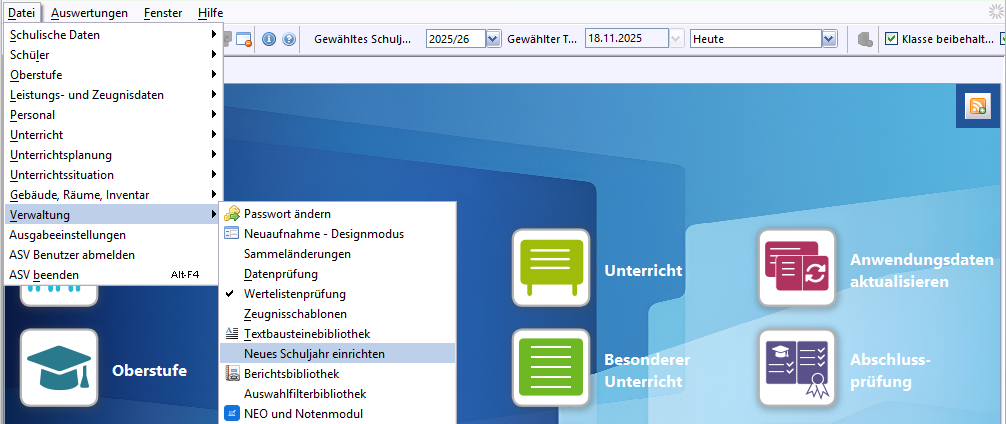Screen dimensions: 1006x424
Task: Click the orange RSS feed icon
Action: (976, 108)
